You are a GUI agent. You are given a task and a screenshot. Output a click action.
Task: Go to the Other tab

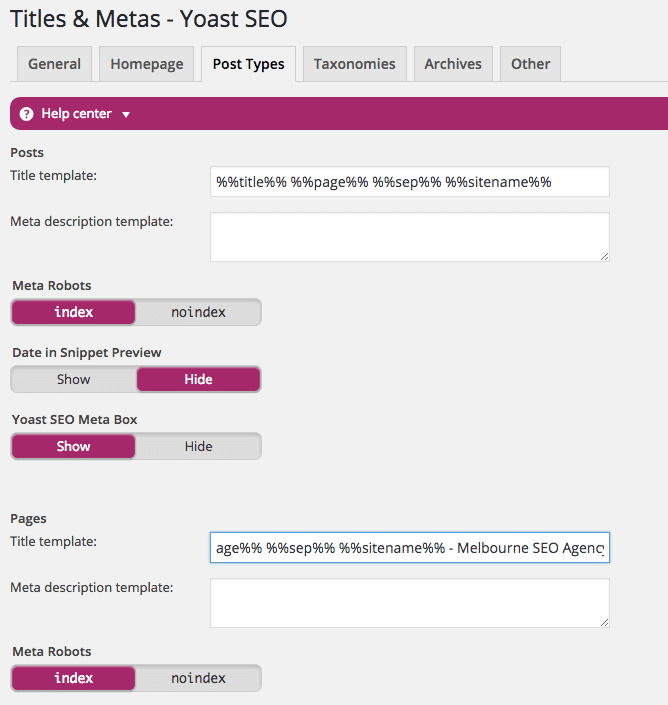point(530,64)
